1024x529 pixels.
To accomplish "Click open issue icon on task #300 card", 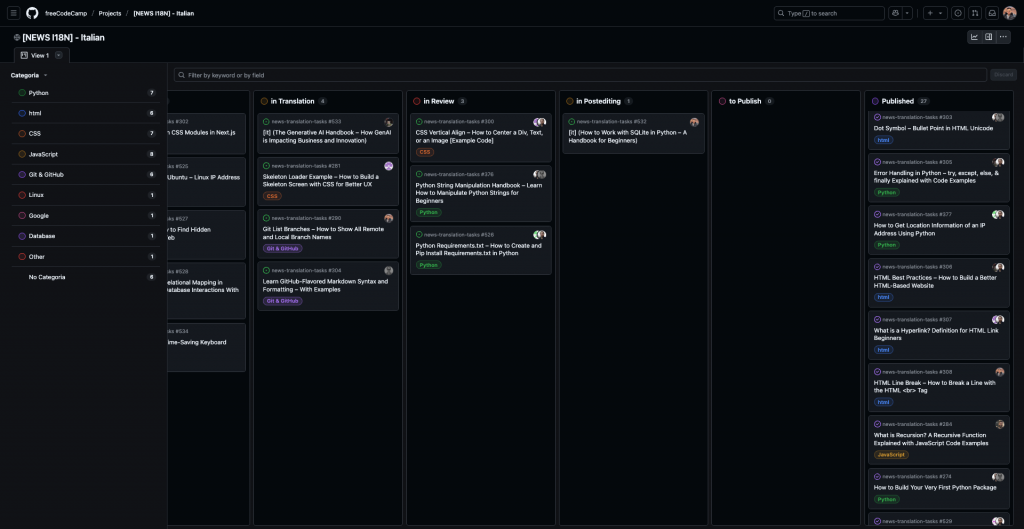I will [419, 121].
